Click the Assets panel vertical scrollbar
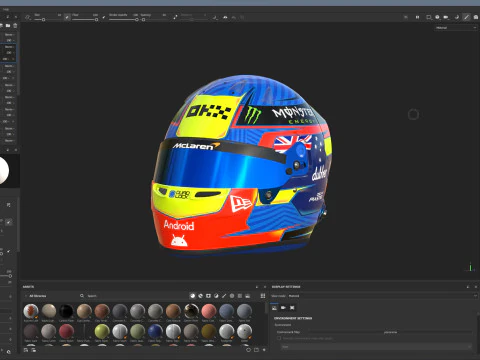 (266, 308)
